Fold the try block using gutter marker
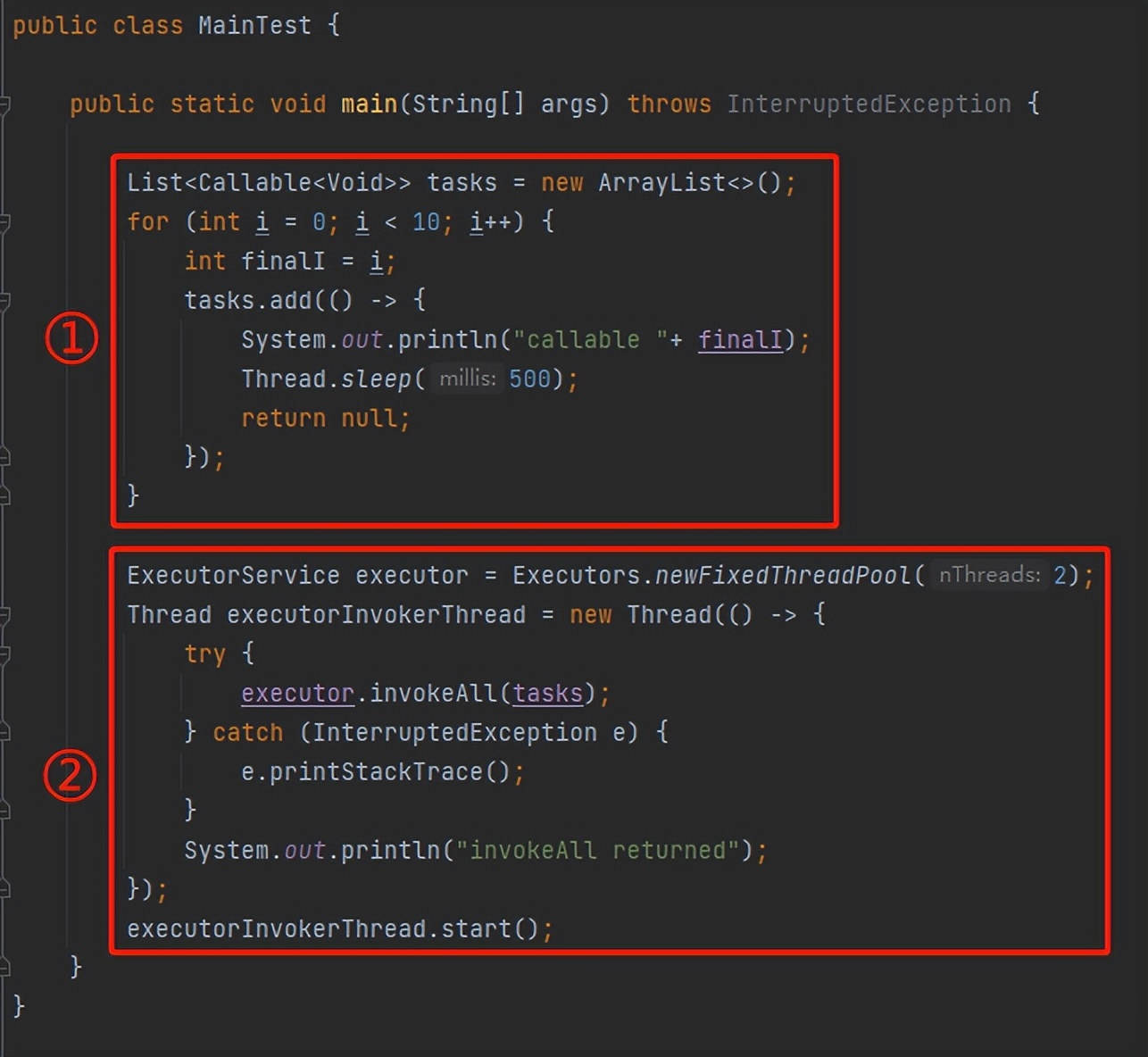This screenshot has height=1057, width=1148. tap(4, 654)
